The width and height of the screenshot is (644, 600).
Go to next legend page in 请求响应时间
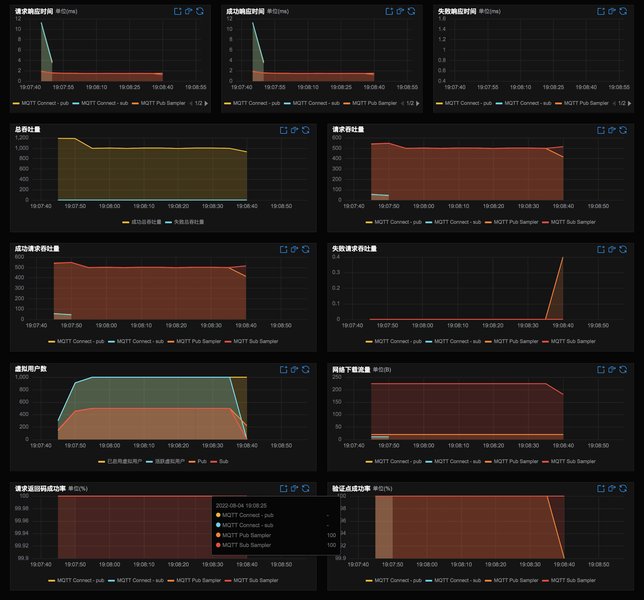tap(206, 103)
